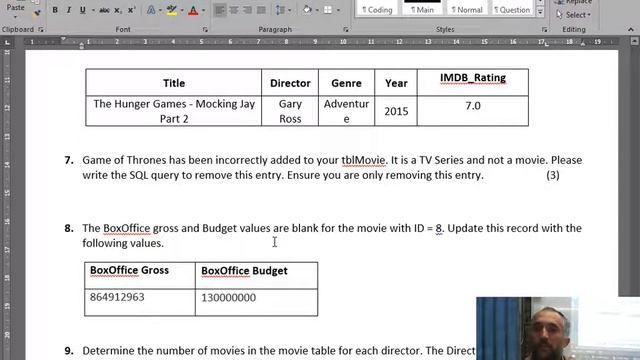640x360 pixels.
Task: Open Clipboard pane dialog launcher
Action: click(x=41, y=29)
